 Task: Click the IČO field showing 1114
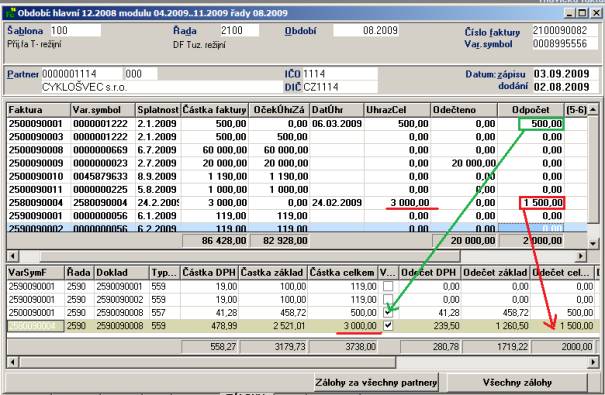point(340,74)
